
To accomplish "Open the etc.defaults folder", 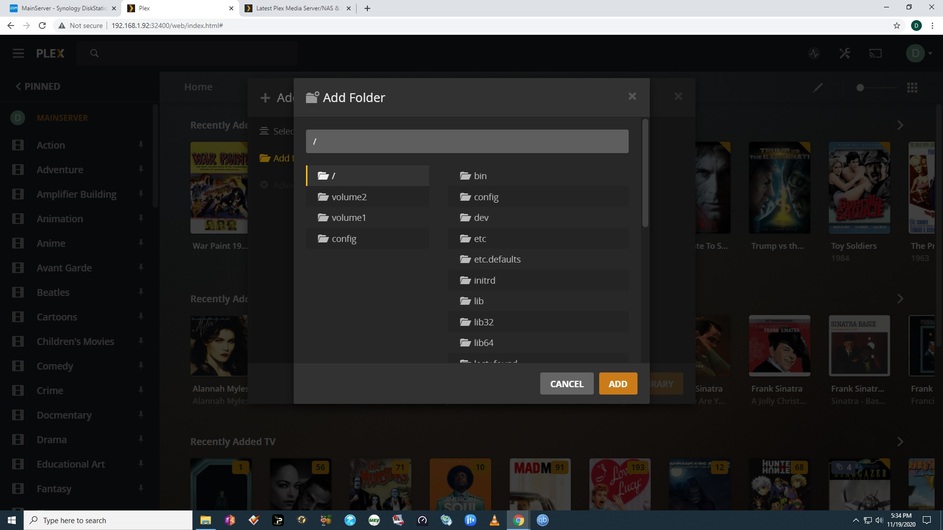I will (538, 259).
